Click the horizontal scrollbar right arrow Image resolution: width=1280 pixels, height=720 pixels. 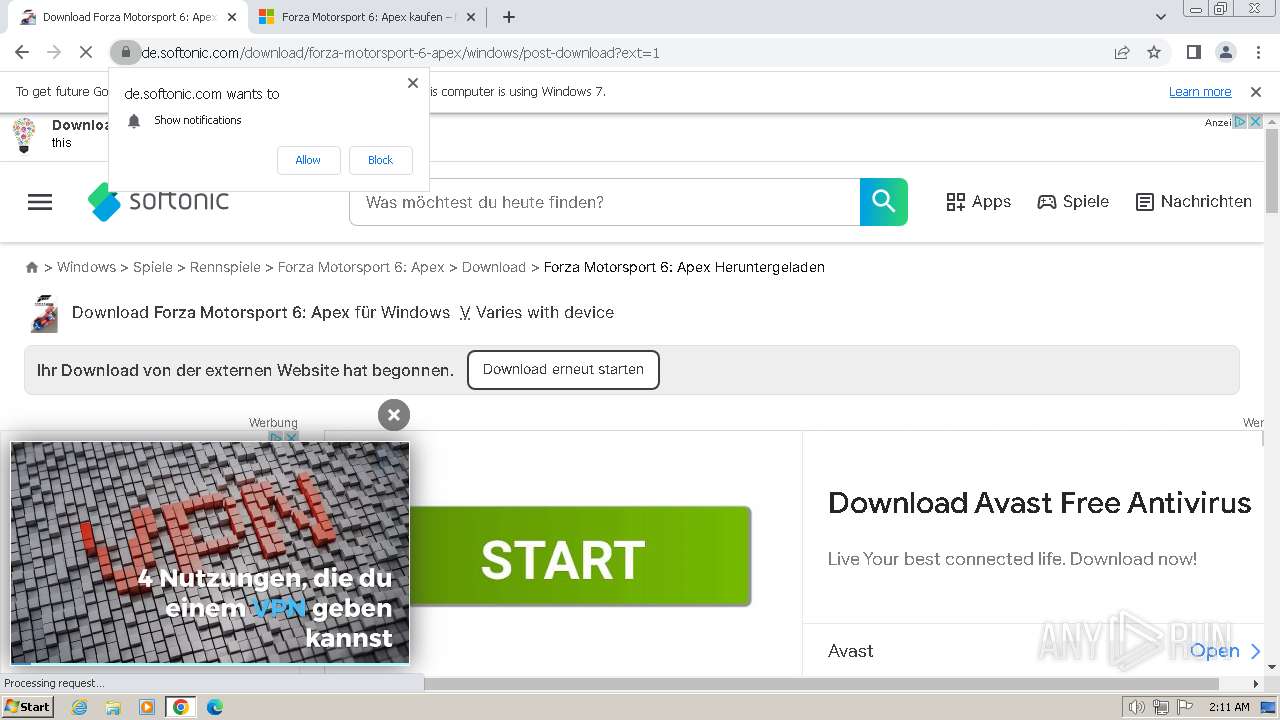click(1257, 684)
